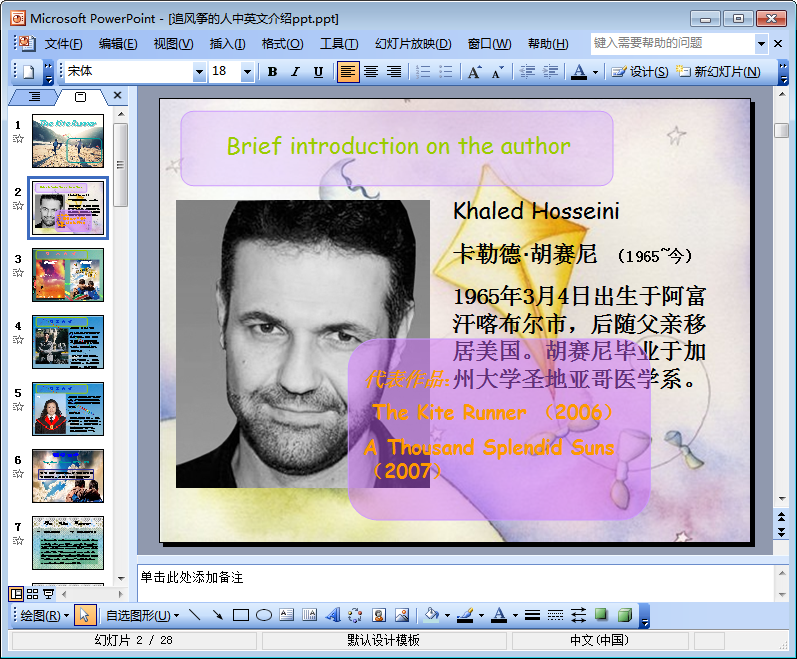This screenshot has height=659, width=797.
Task: Switch to normal view button
Action: 16,593
